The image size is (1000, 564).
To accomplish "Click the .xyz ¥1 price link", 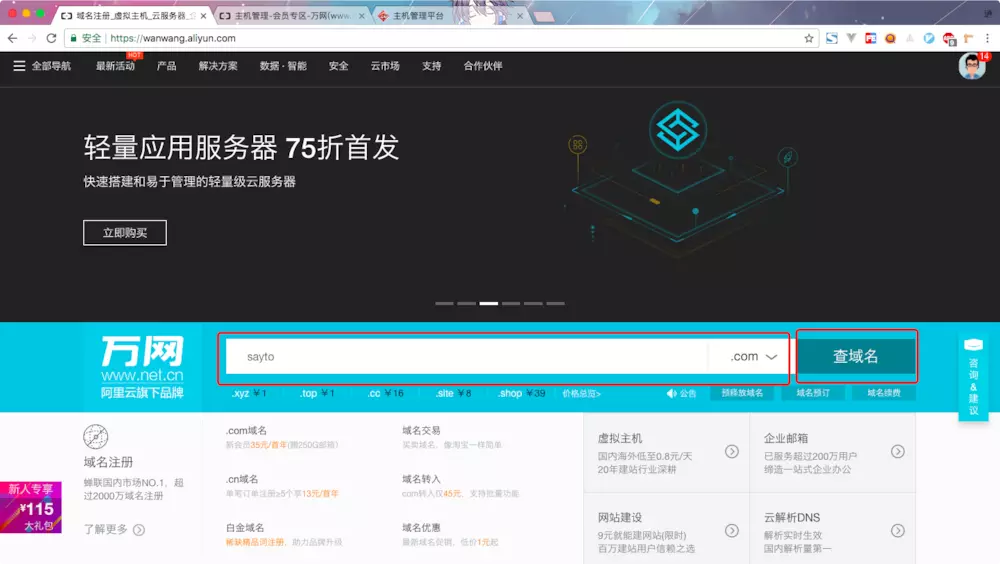I will (249, 393).
